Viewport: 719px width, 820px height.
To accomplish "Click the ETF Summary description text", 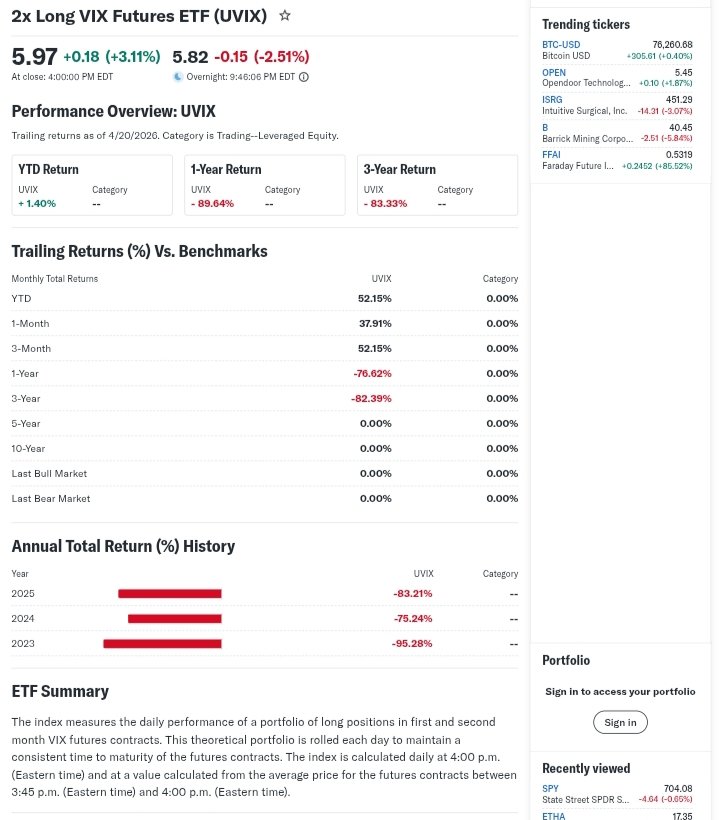I will pos(264,756).
